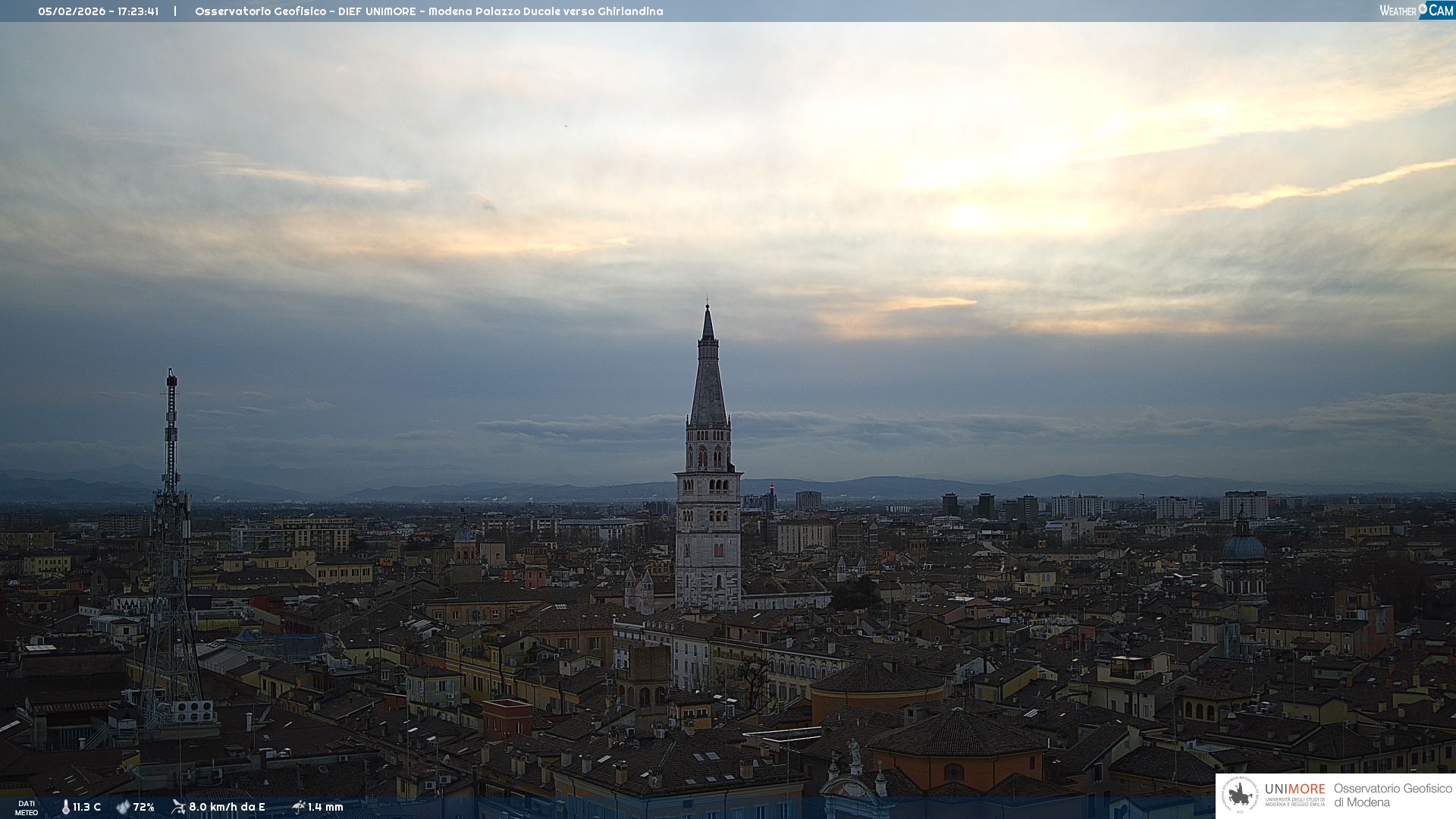The width and height of the screenshot is (1456, 819).
Task: Click the thermometer temperature icon
Action: (x=66, y=807)
